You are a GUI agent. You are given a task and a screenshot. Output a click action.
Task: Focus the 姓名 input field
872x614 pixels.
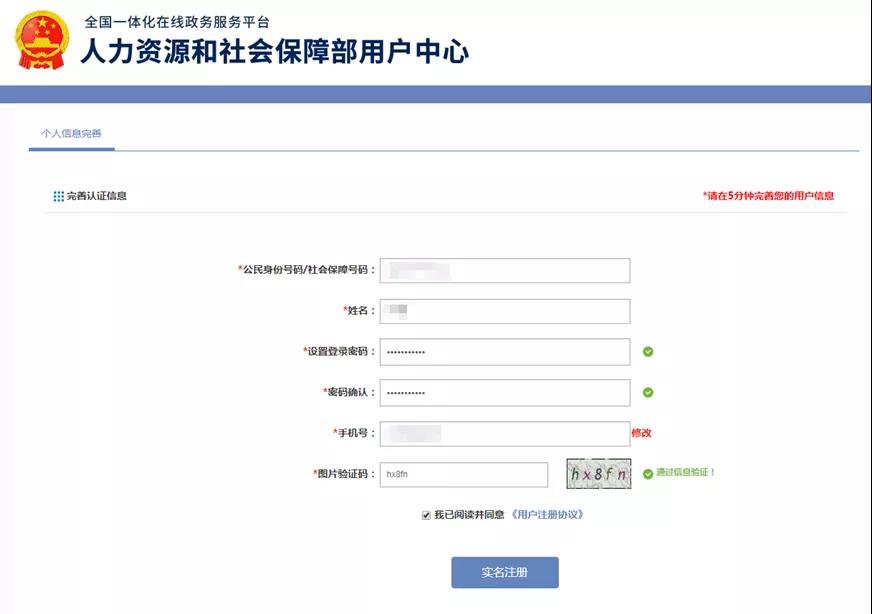505,311
